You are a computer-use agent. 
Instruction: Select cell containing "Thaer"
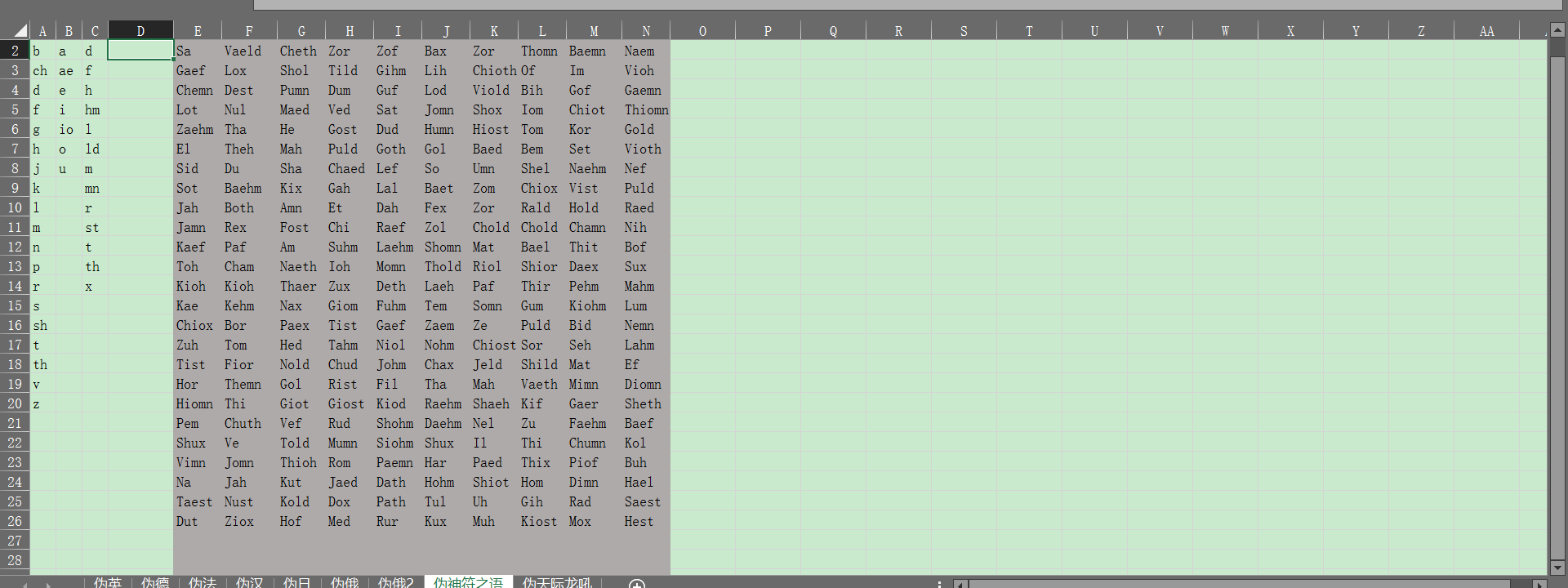(x=301, y=286)
